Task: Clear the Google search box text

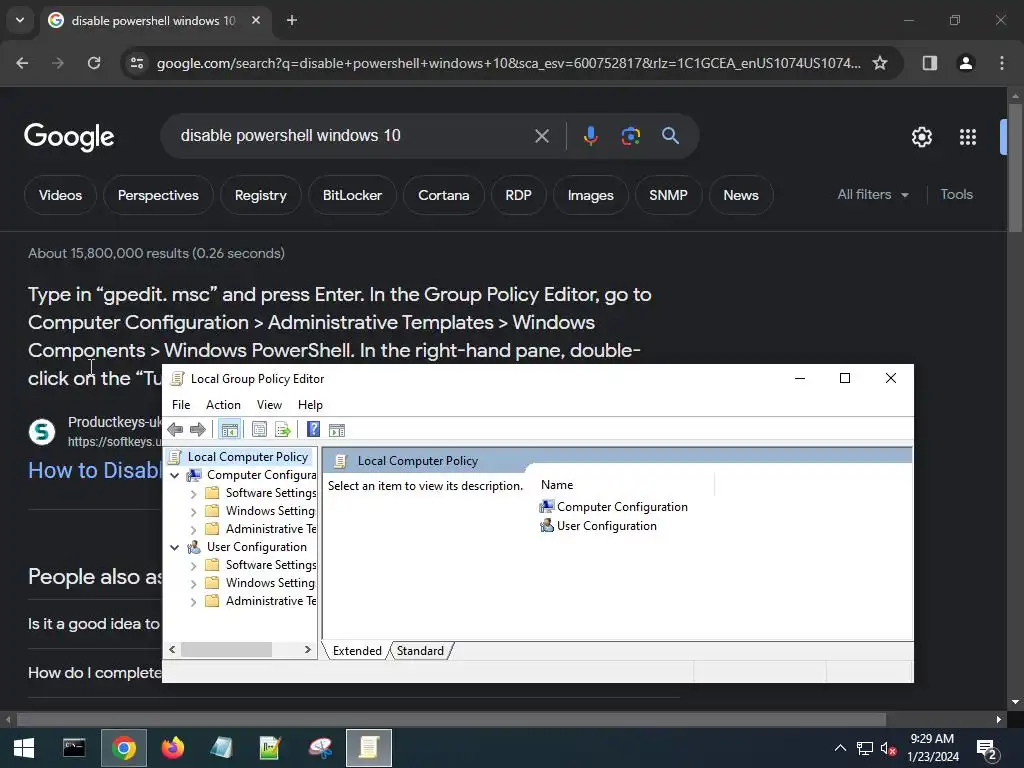Action: (541, 136)
